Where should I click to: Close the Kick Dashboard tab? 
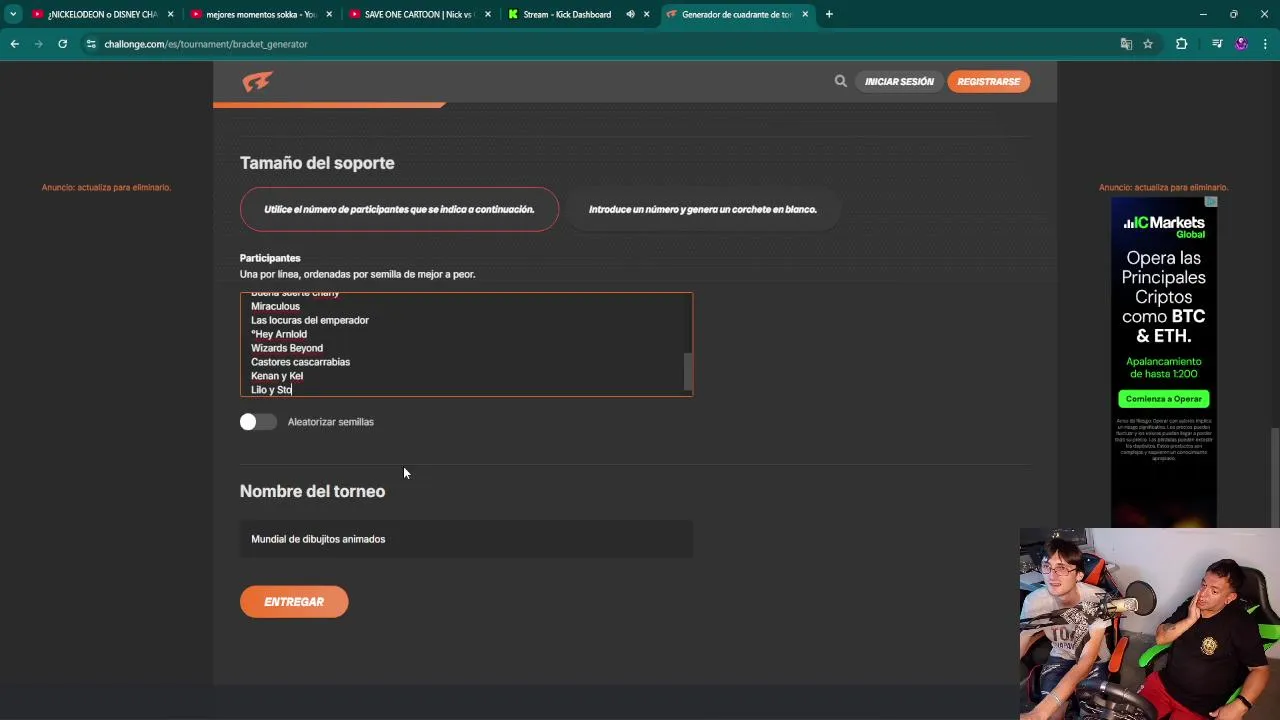[x=647, y=14]
